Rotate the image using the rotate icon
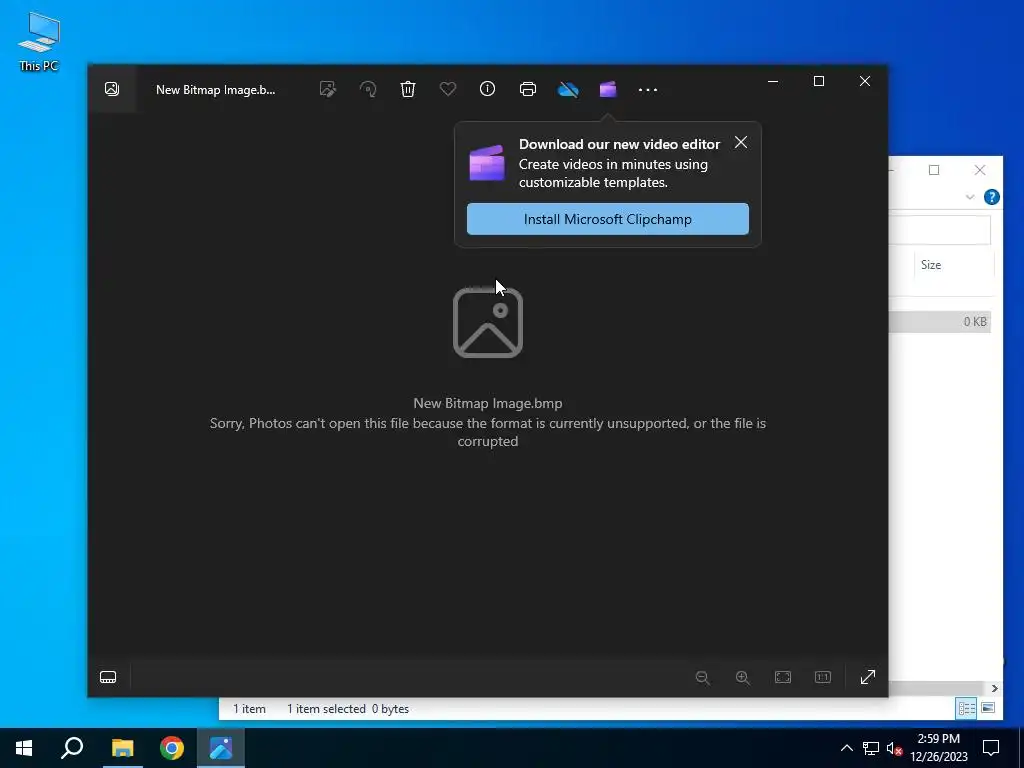This screenshot has height=768, width=1024. [x=368, y=89]
